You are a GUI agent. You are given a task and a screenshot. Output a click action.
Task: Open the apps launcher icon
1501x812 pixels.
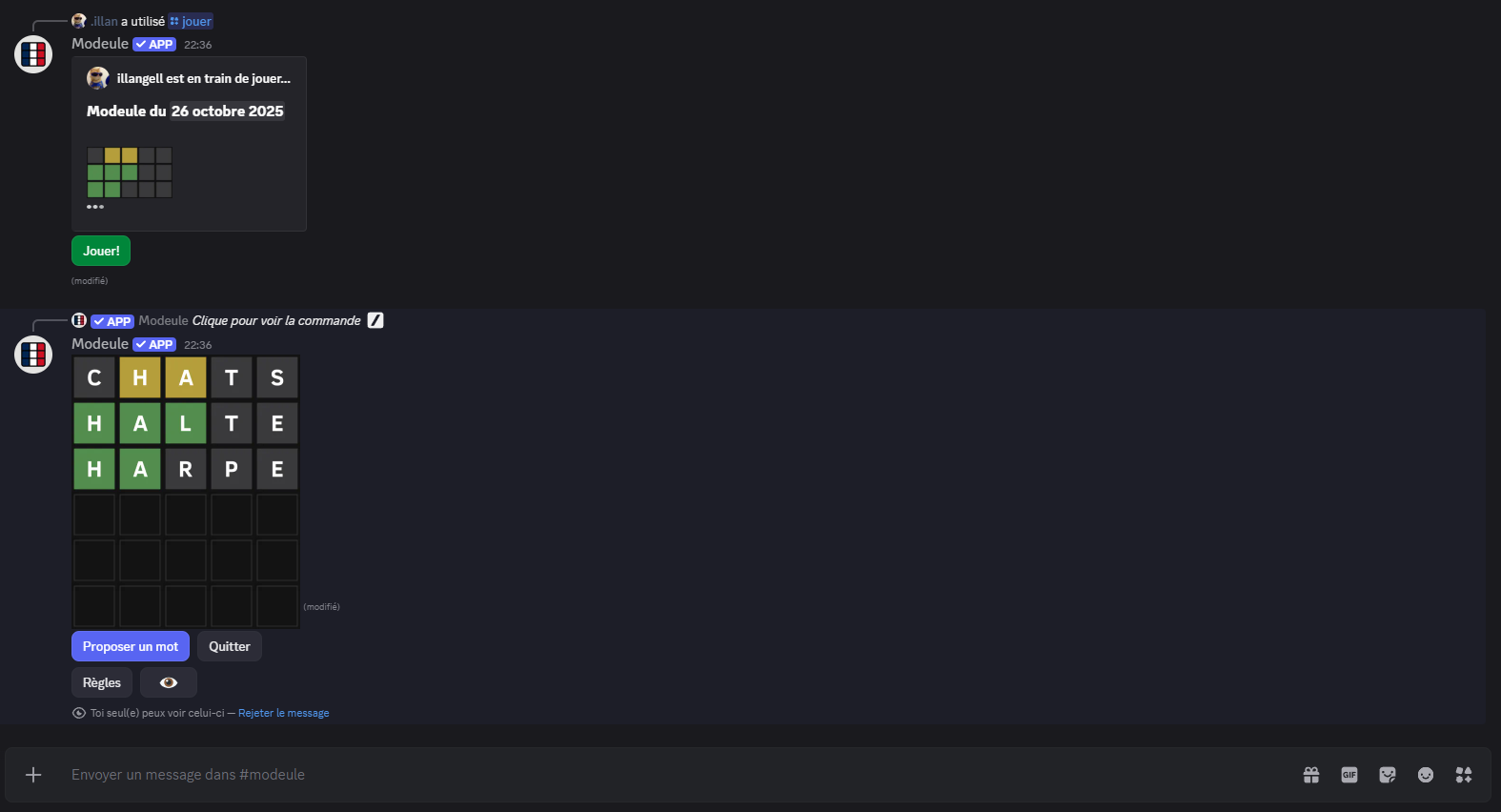point(1464,775)
